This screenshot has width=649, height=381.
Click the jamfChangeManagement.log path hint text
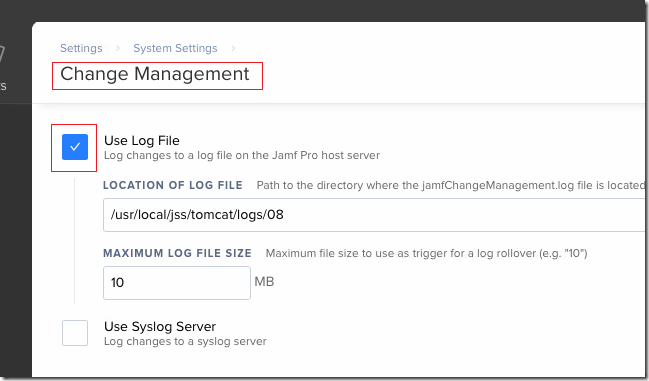(x=451, y=185)
